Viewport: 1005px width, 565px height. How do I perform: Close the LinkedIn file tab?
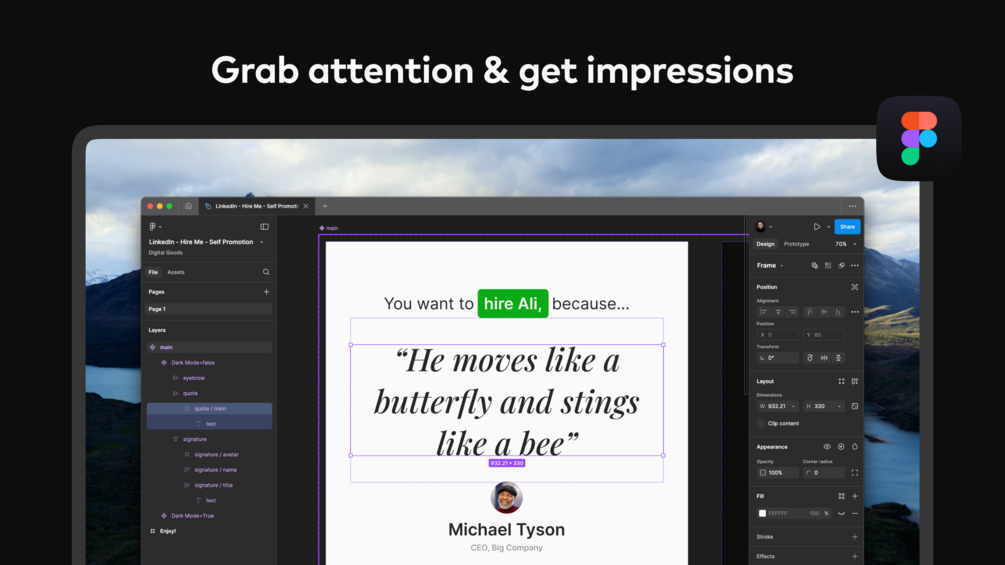306,206
